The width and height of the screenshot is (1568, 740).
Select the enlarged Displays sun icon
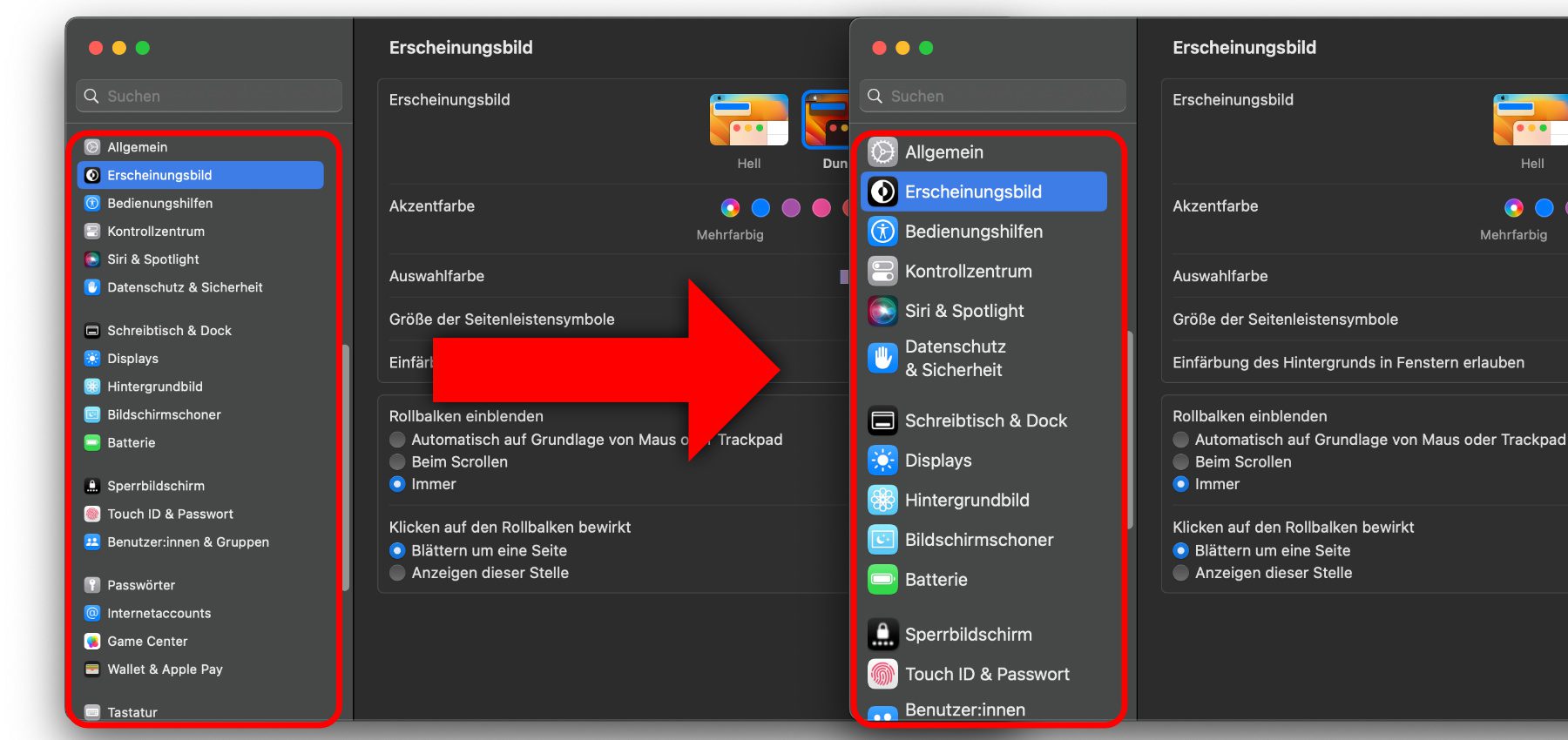[882, 461]
